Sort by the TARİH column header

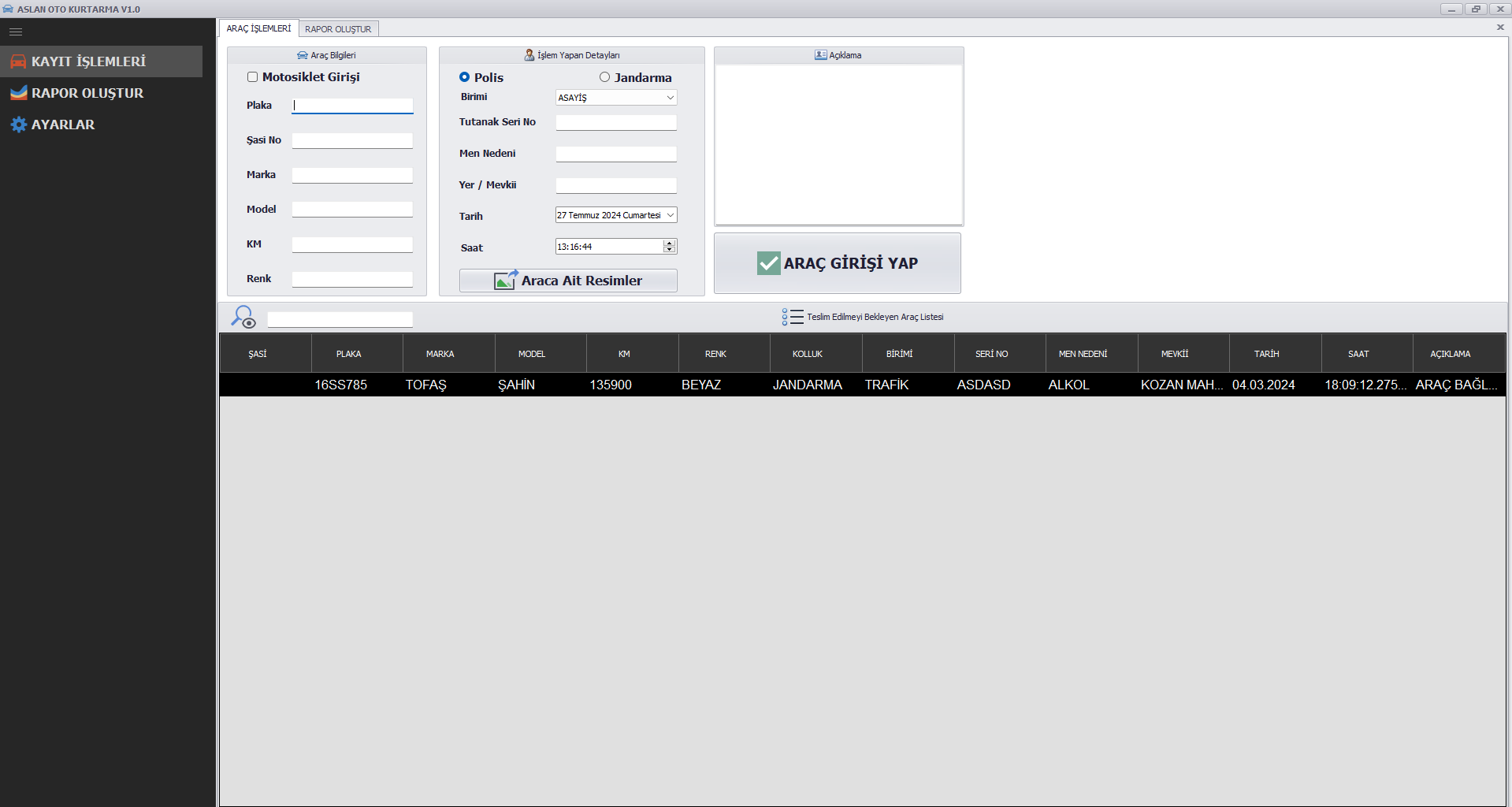point(1275,354)
